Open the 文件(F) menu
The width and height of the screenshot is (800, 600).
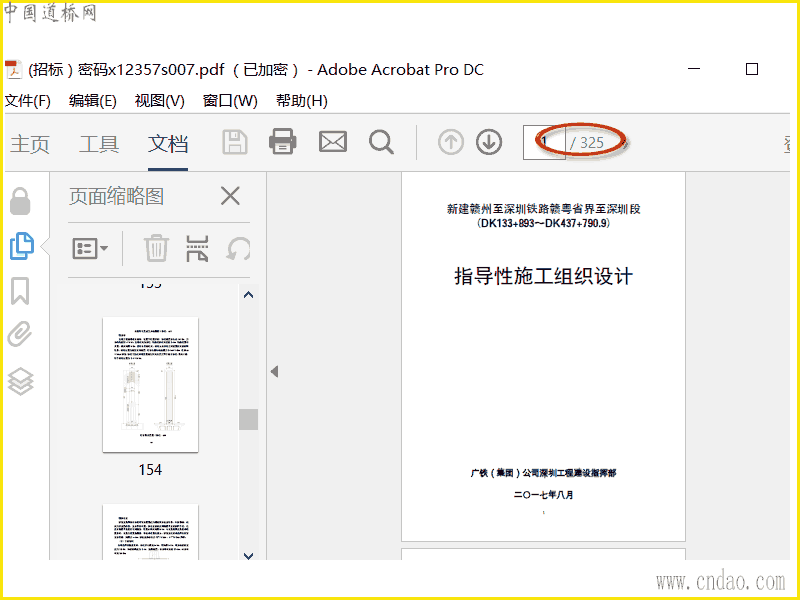(28, 101)
